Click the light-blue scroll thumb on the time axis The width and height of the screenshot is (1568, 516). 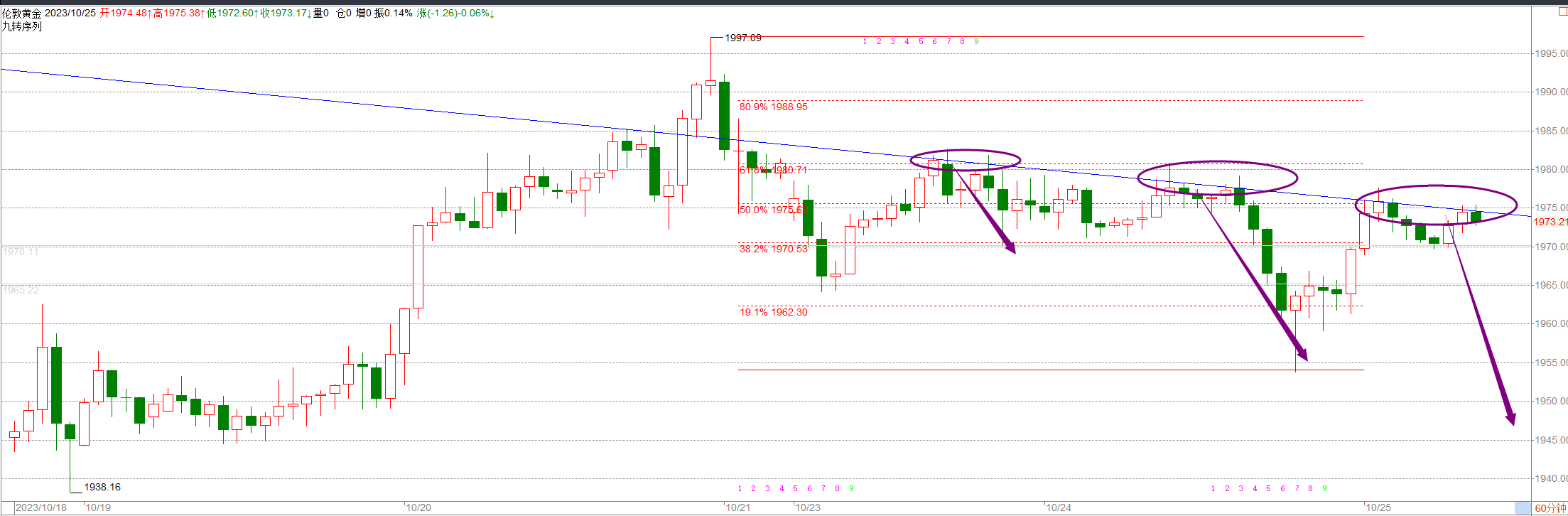(x=1523, y=508)
